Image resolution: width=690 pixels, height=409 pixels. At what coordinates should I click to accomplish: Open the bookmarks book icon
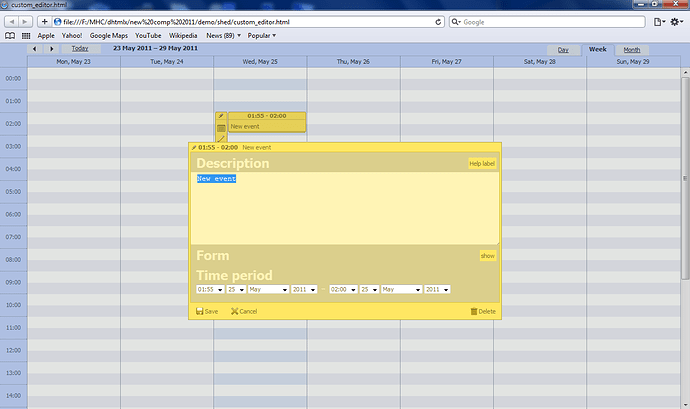tap(10, 36)
